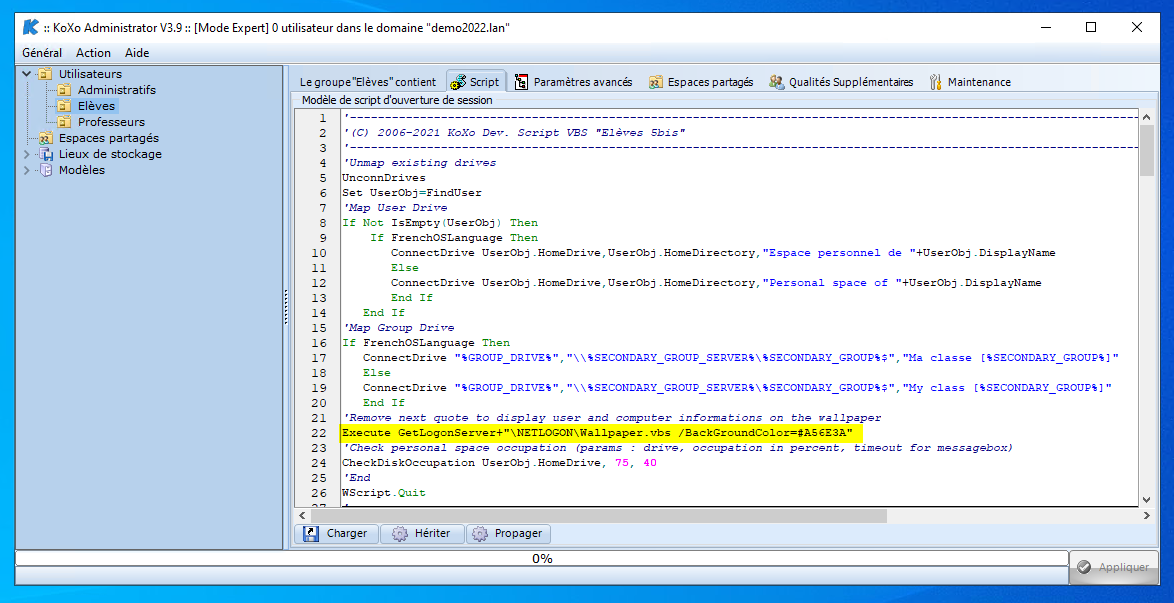Click the horizontal scrollbar thumb below the script

tap(598, 515)
